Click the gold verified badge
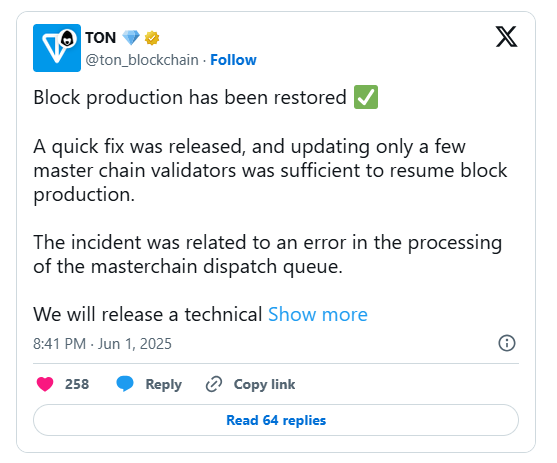 point(152,38)
